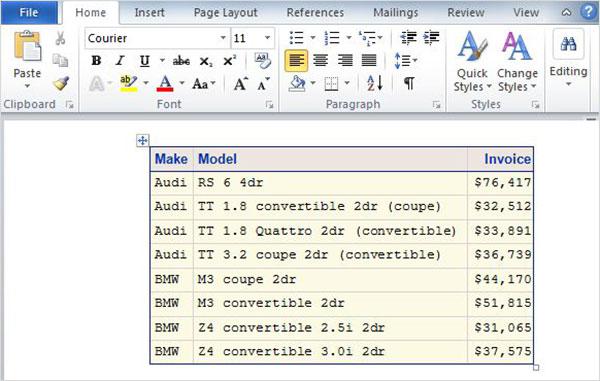Open underline style dropdown arrow
600x381 pixels.
coord(162,60)
